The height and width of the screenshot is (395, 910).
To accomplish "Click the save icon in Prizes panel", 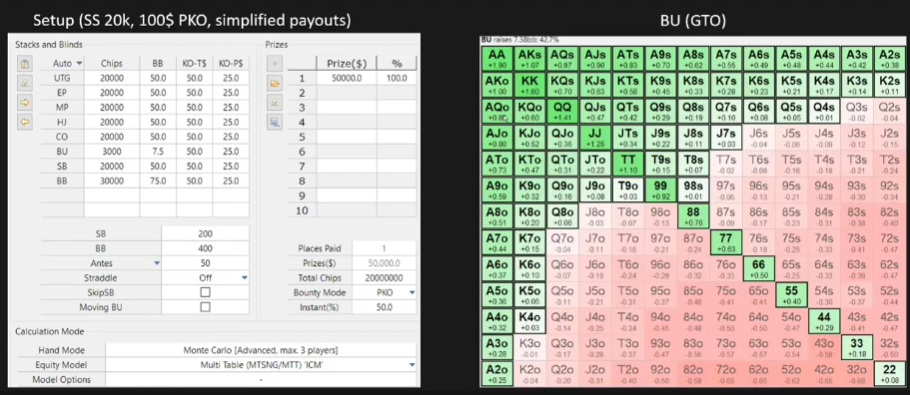I will pos(275,122).
